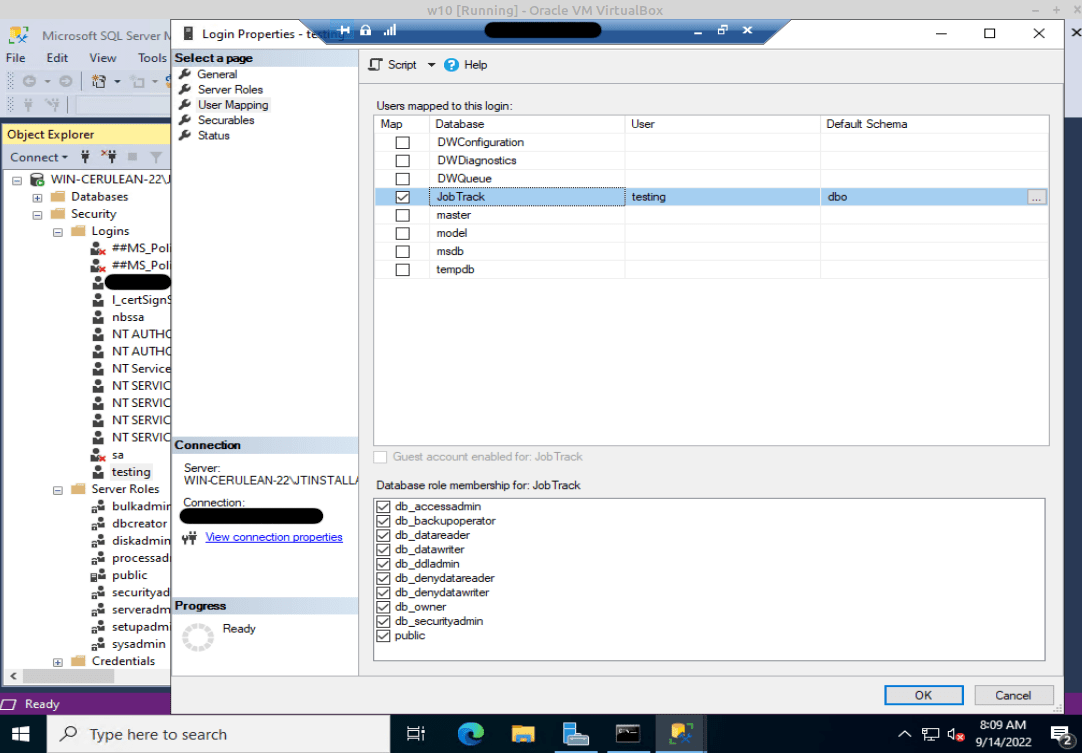The image size is (1082, 753).
Task: Uncheck the db_denydatareader role
Action: click(x=384, y=578)
